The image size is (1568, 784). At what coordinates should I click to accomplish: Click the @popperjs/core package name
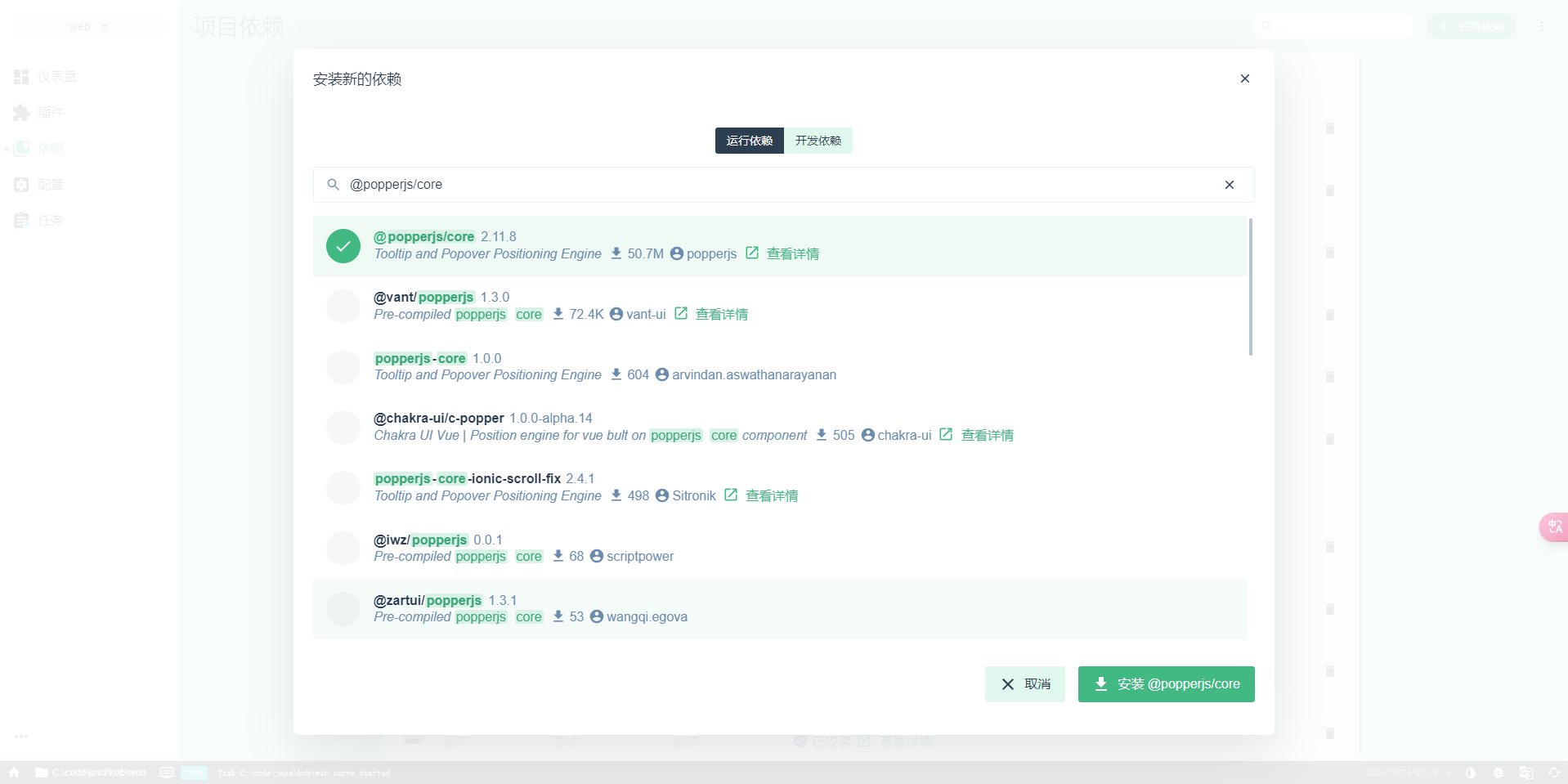[424, 237]
